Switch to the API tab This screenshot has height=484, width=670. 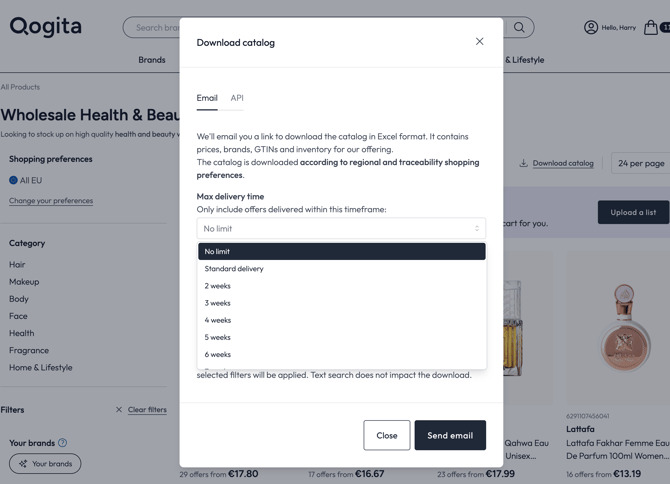(x=237, y=98)
